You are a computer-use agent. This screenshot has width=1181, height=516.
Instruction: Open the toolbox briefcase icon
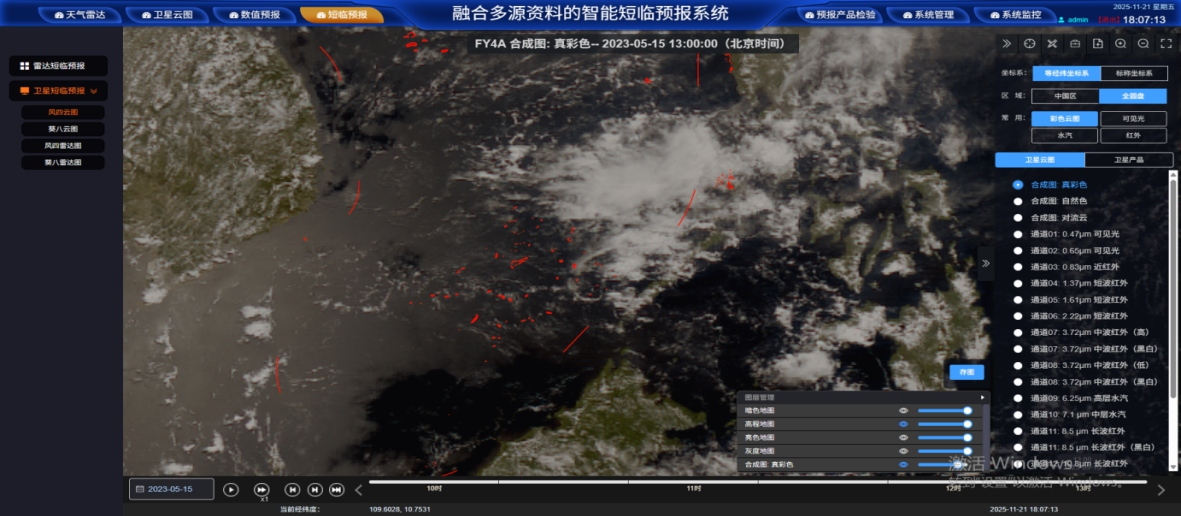pos(1075,44)
